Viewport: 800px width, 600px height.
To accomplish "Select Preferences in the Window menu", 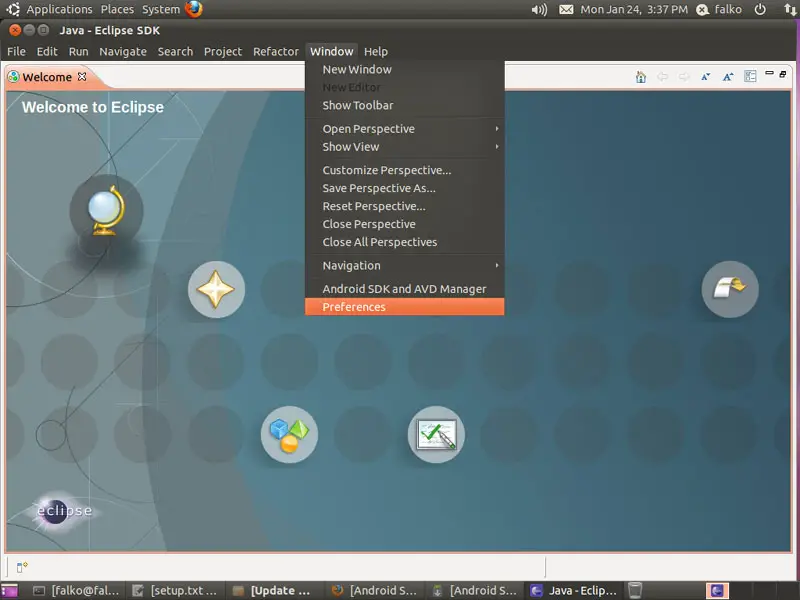I will [x=405, y=307].
